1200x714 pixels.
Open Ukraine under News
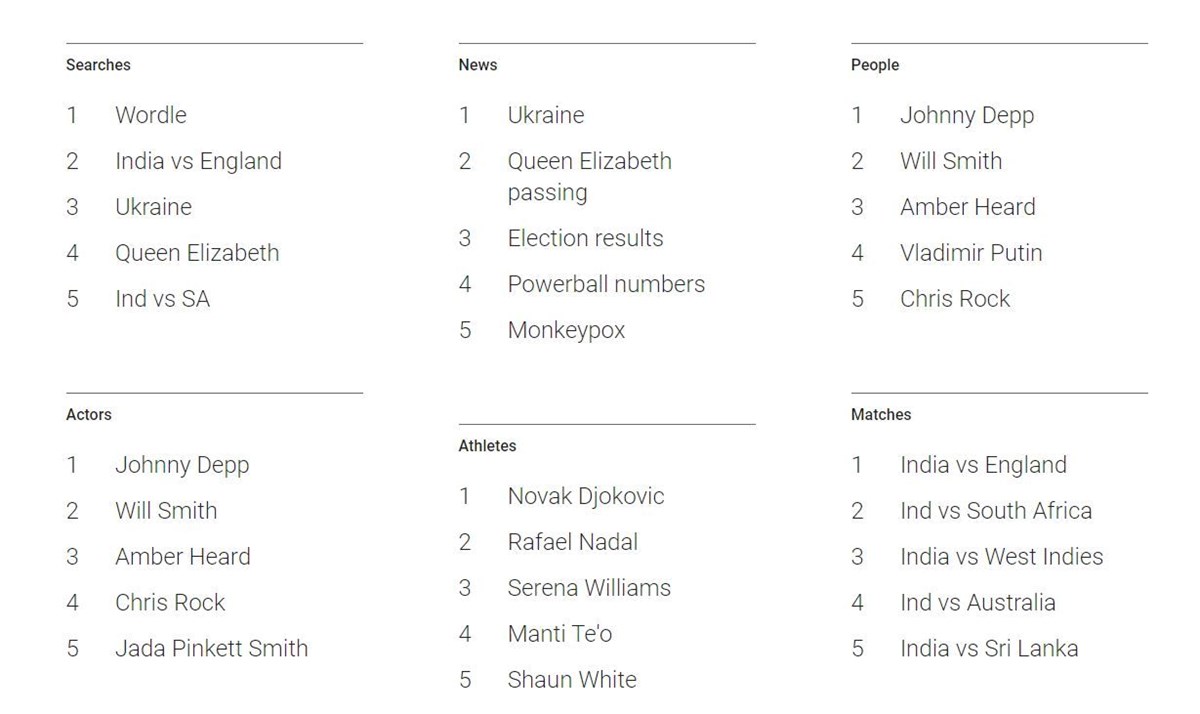[x=546, y=115]
